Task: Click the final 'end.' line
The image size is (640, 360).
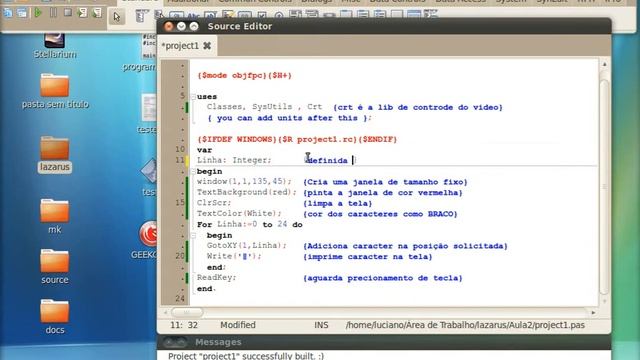Action: pyautogui.click(x=207, y=289)
